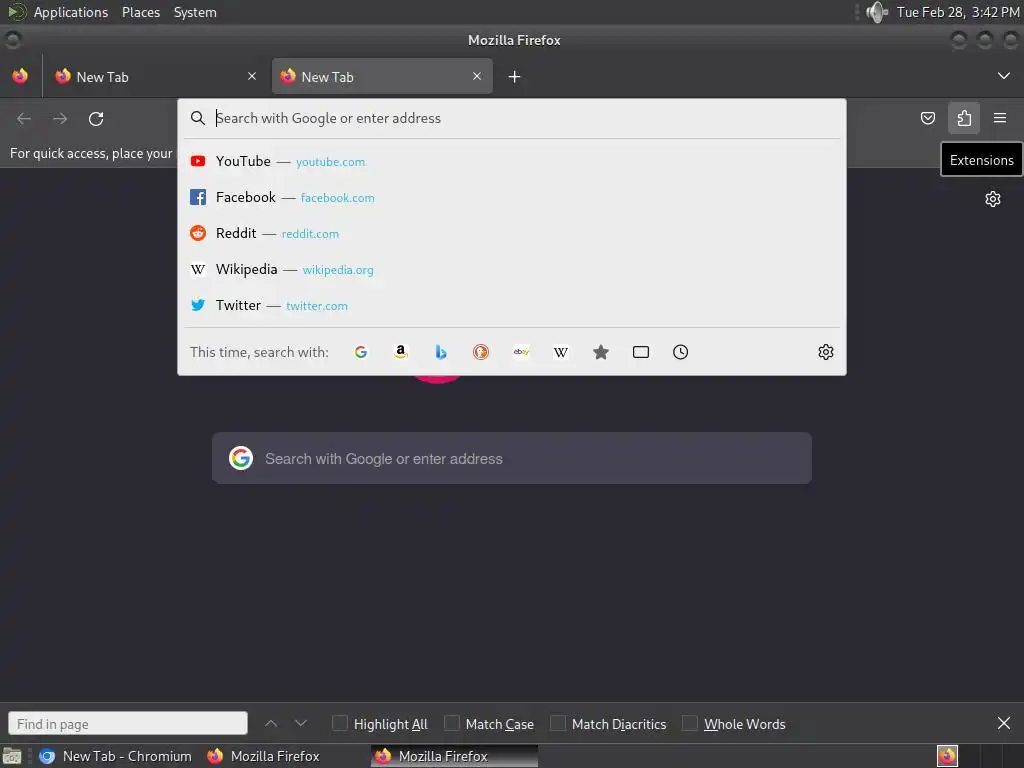The image size is (1024, 768).
Task: Toggle Match Case checkbox
Action: 451,723
